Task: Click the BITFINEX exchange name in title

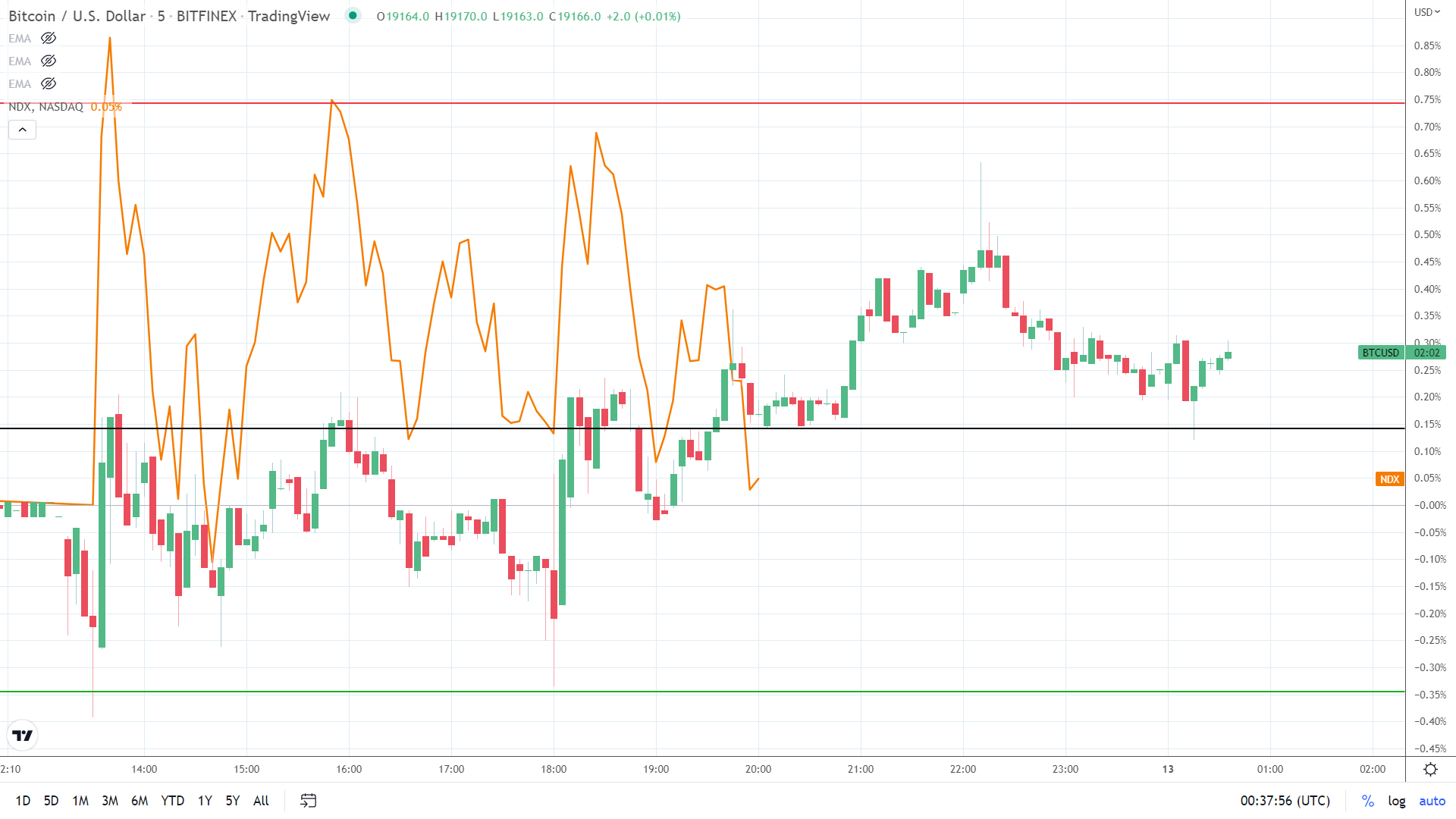Action: coord(206,16)
